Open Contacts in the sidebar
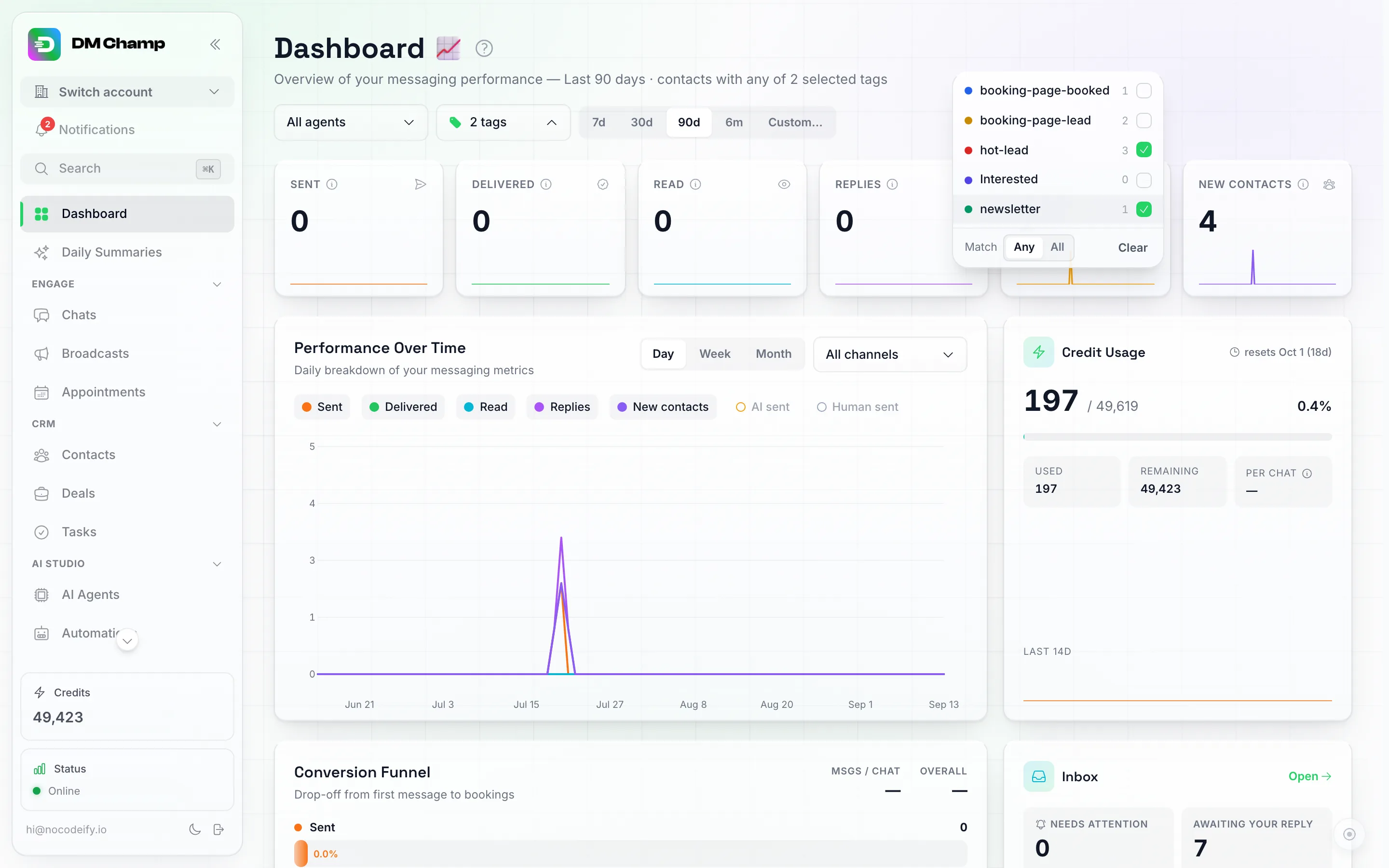Viewport: 1389px width, 868px height. (x=127, y=455)
